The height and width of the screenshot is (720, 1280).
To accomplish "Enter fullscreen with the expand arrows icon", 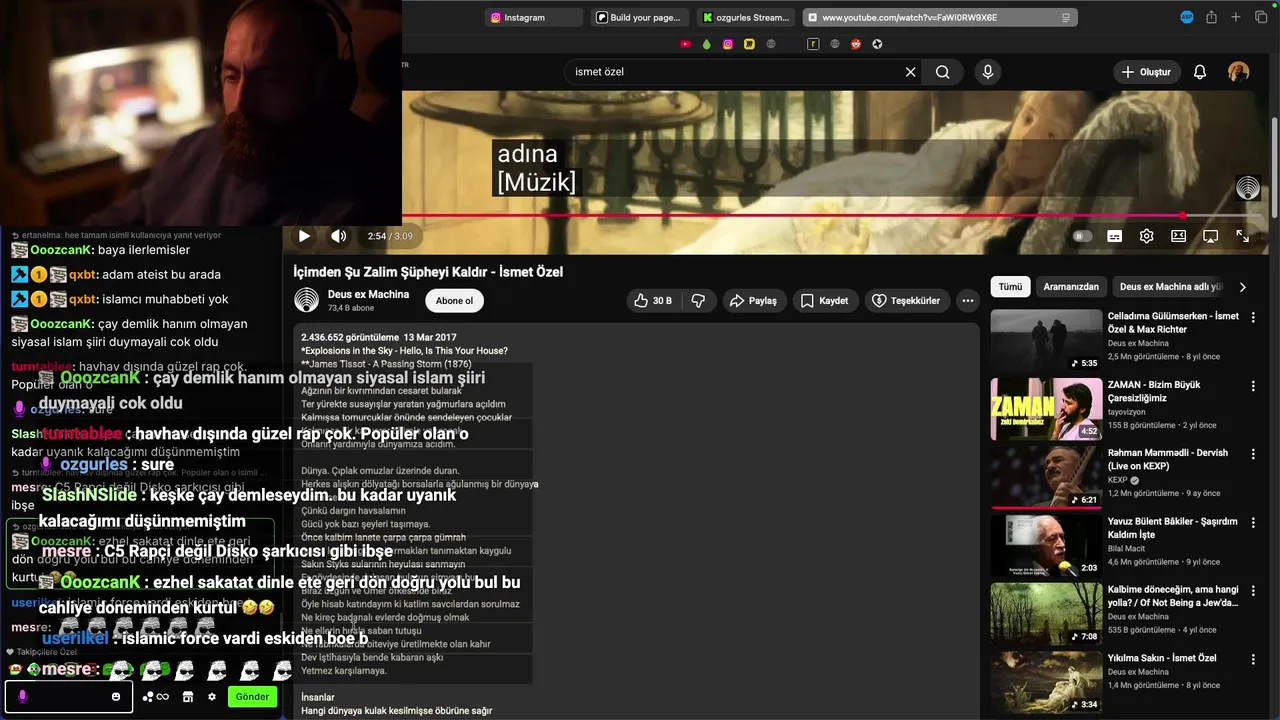I will [1242, 236].
